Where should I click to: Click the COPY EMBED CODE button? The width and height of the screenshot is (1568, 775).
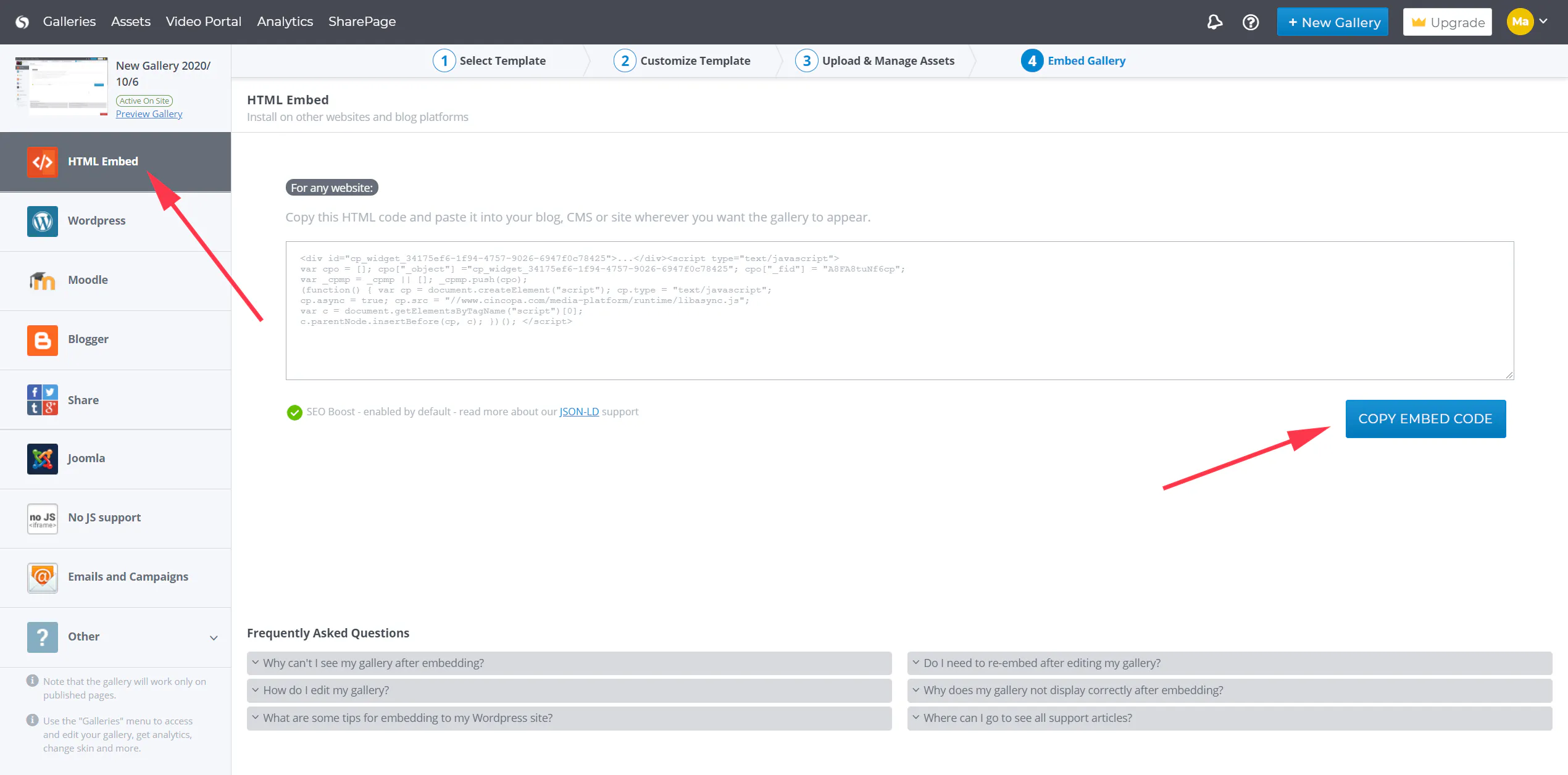pos(1425,419)
